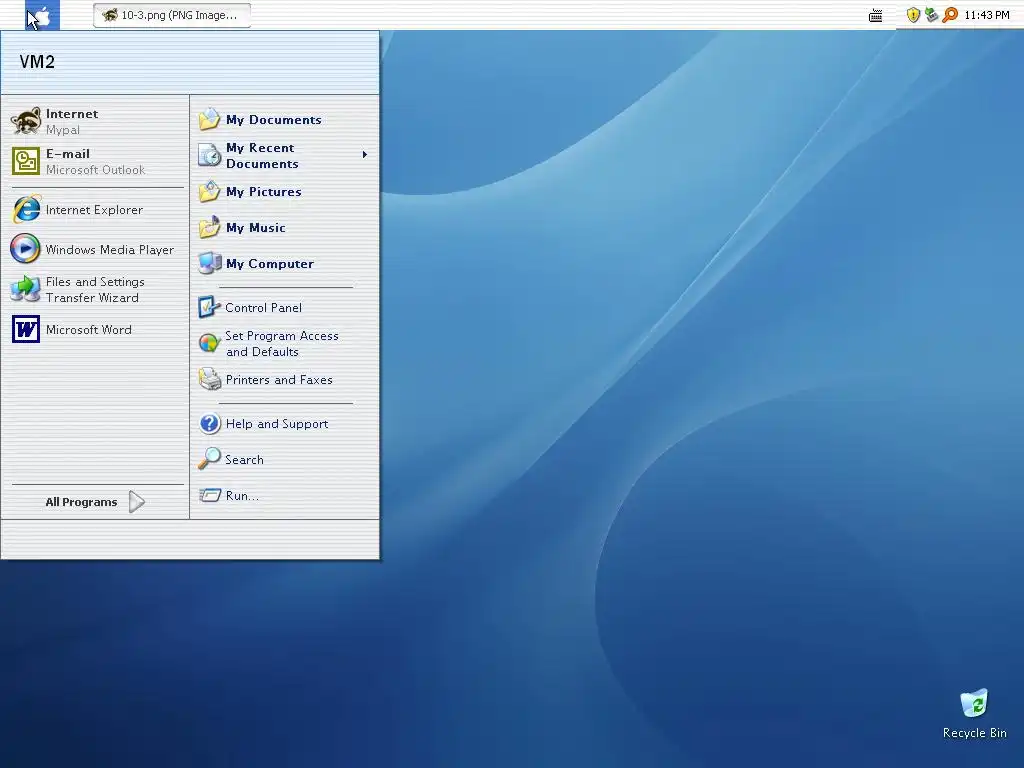The height and width of the screenshot is (768, 1024).
Task: Open My Computer monitor icon
Action: coord(210,263)
